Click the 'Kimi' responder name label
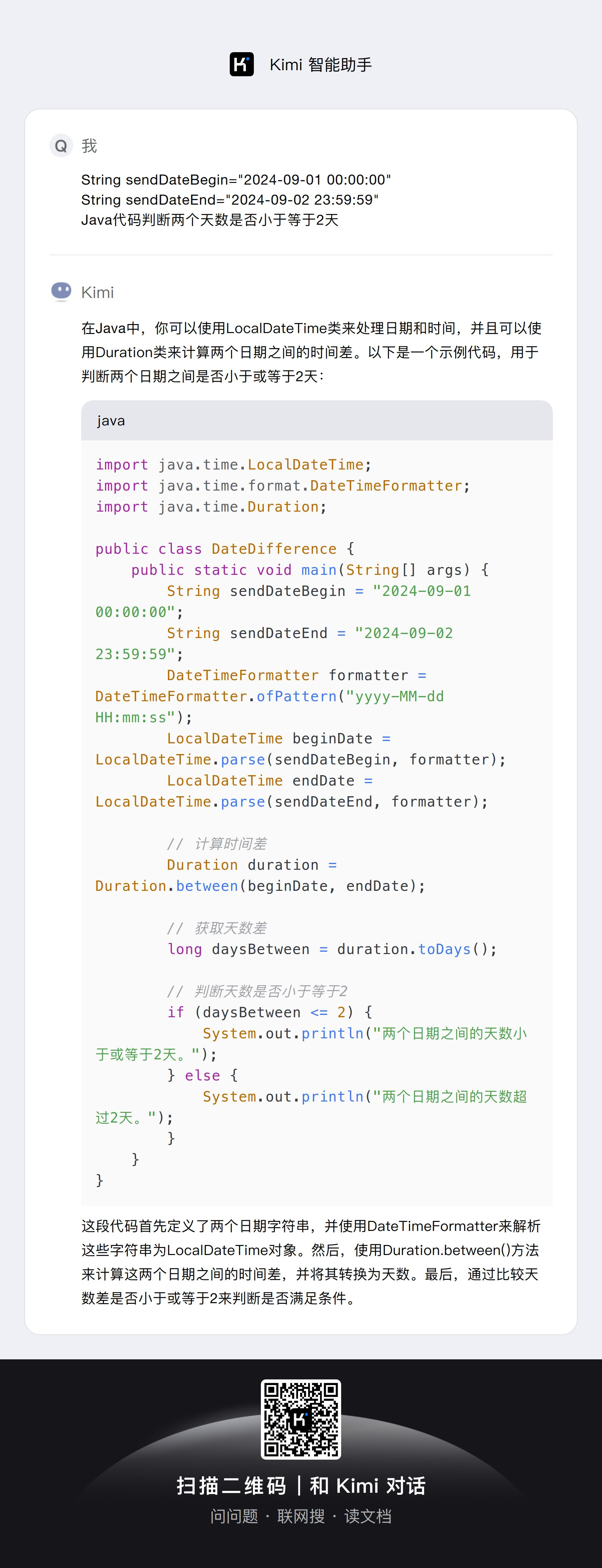Image resolution: width=602 pixels, height=1568 pixels. (x=97, y=292)
